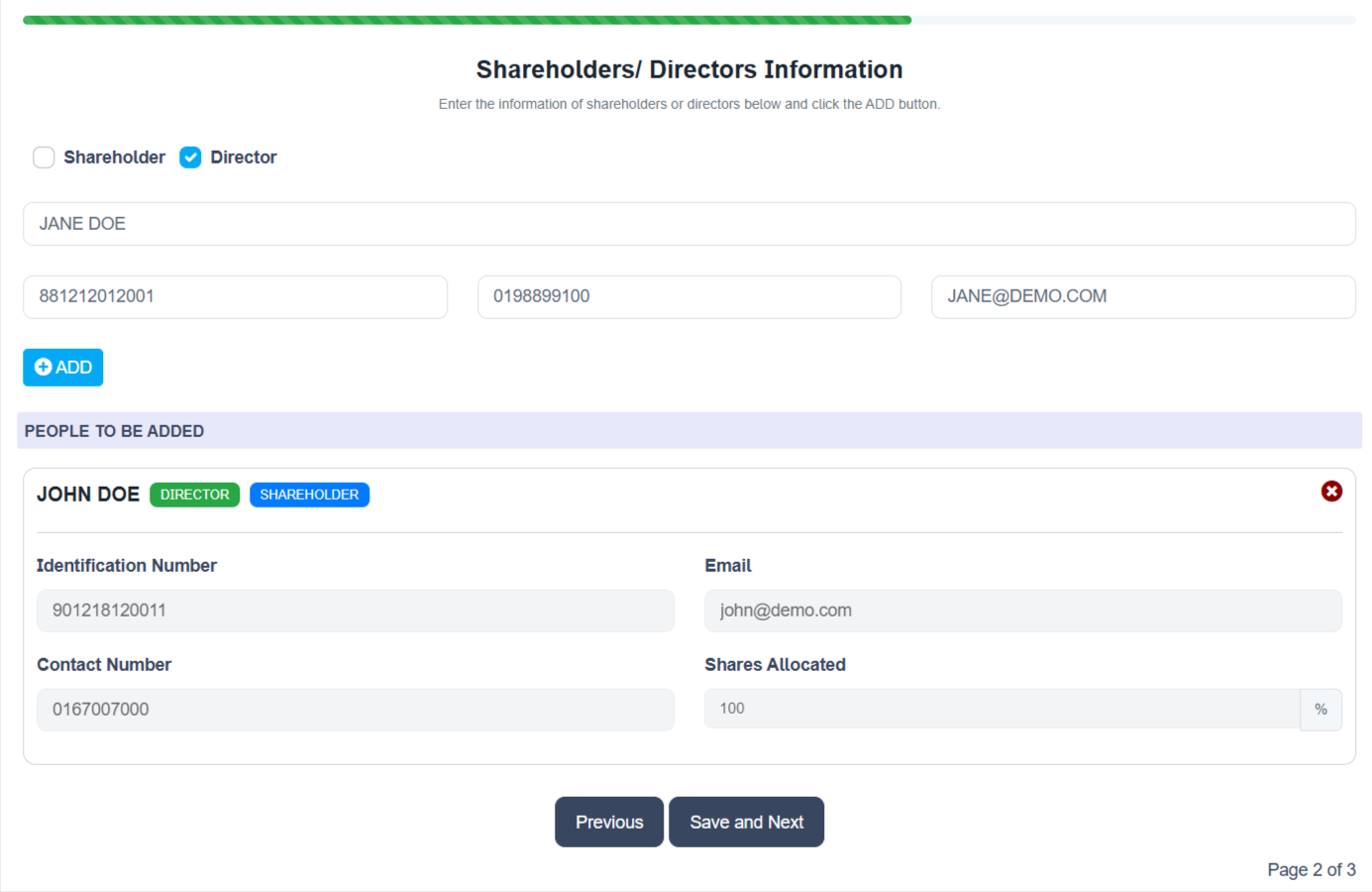This screenshot has width=1372, height=892.
Task: Click the percent symbol addon
Action: [1320, 710]
